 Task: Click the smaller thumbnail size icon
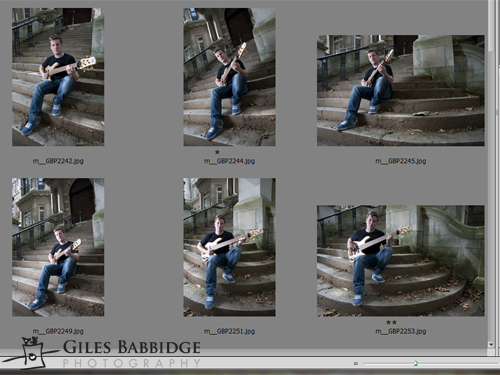click(356, 363)
